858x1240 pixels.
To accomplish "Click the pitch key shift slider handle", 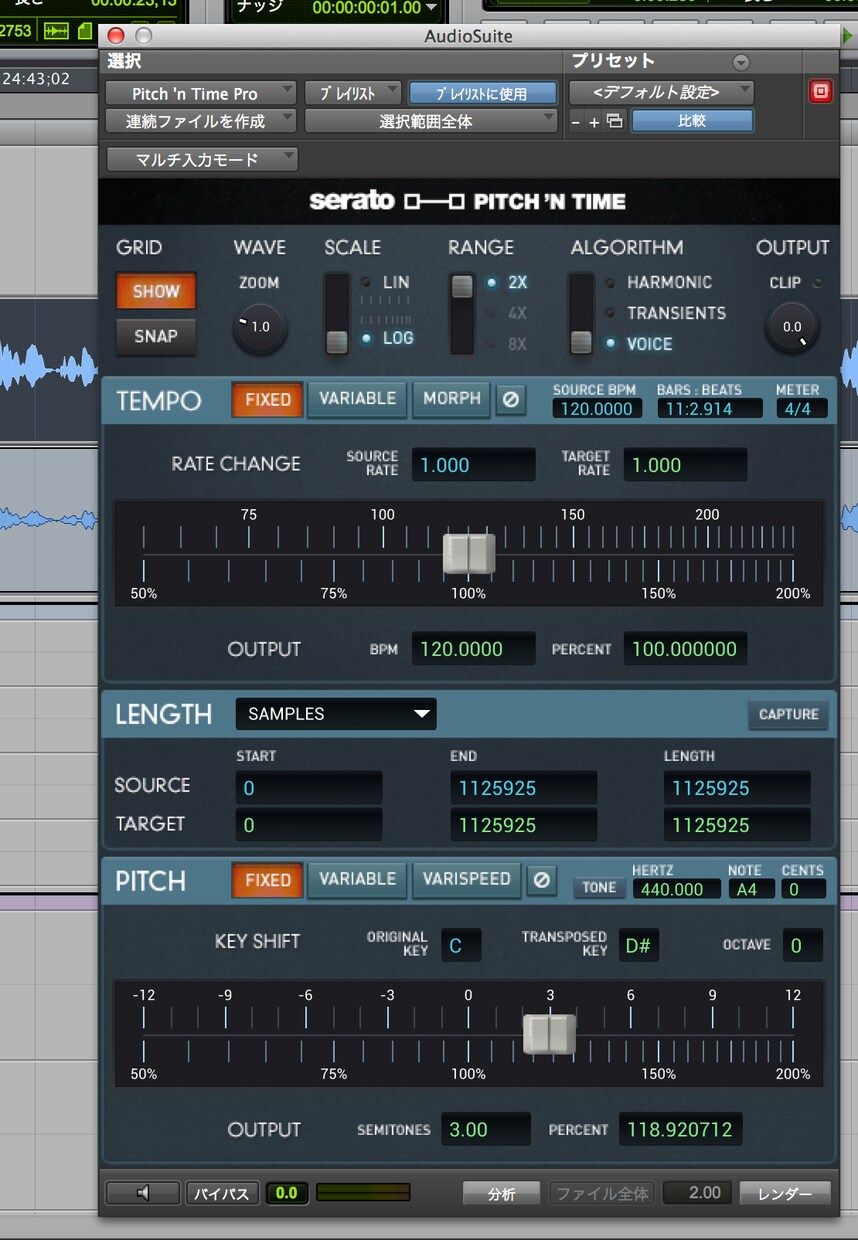I will click(x=549, y=1034).
